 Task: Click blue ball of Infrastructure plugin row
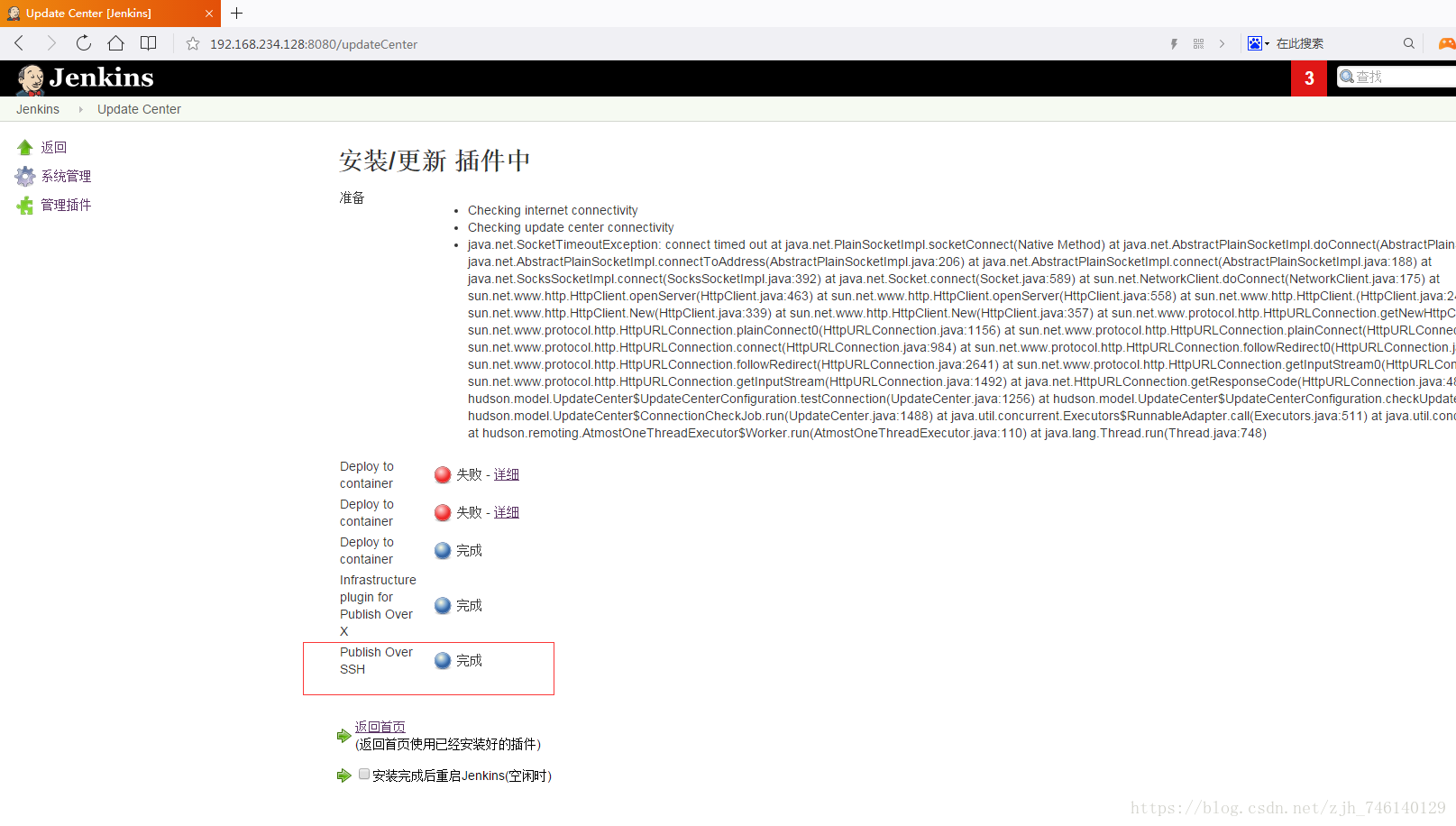(443, 605)
